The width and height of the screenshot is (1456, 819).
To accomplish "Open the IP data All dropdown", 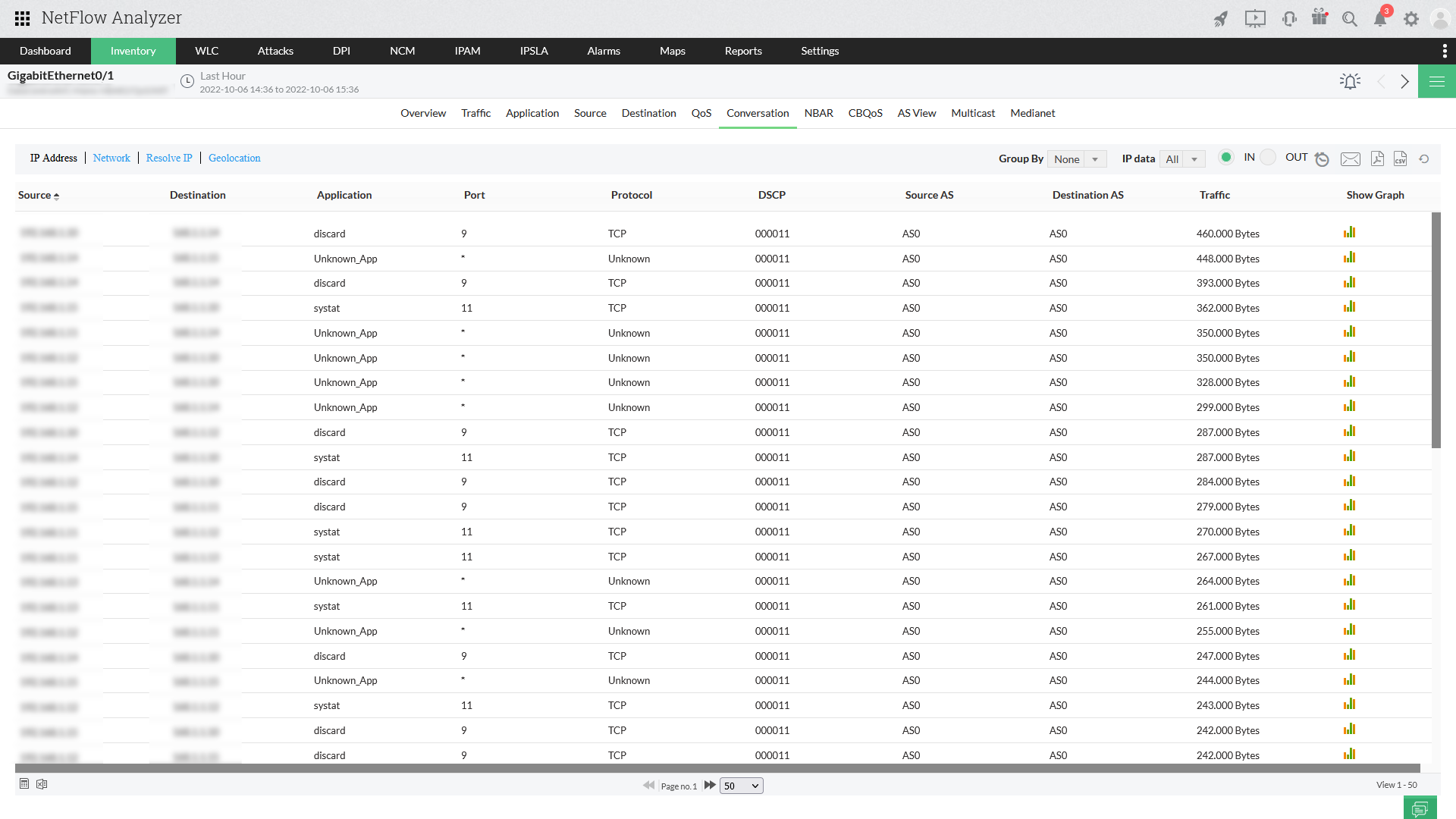I will click(x=1182, y=159).
